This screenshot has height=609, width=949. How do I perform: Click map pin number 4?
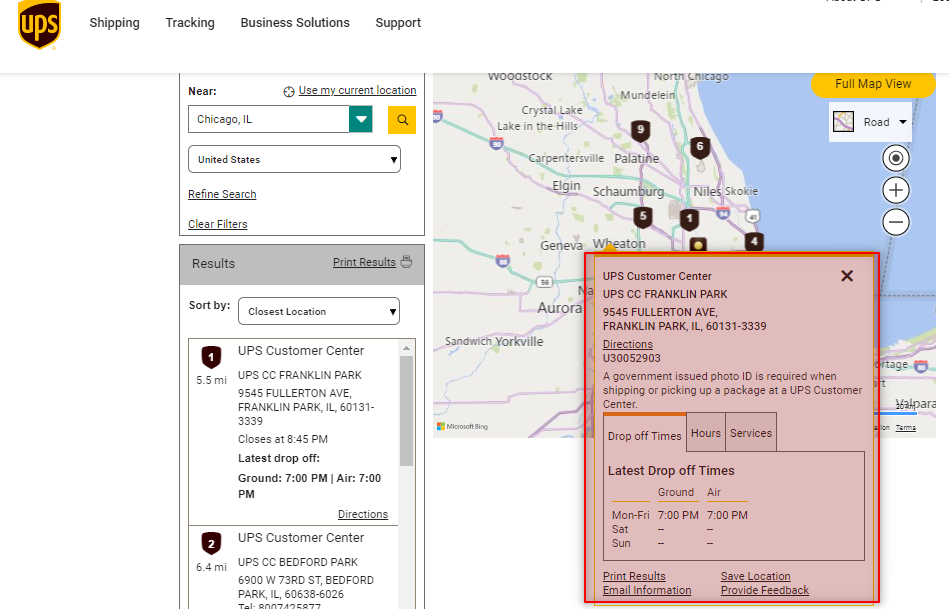point(754,242)
